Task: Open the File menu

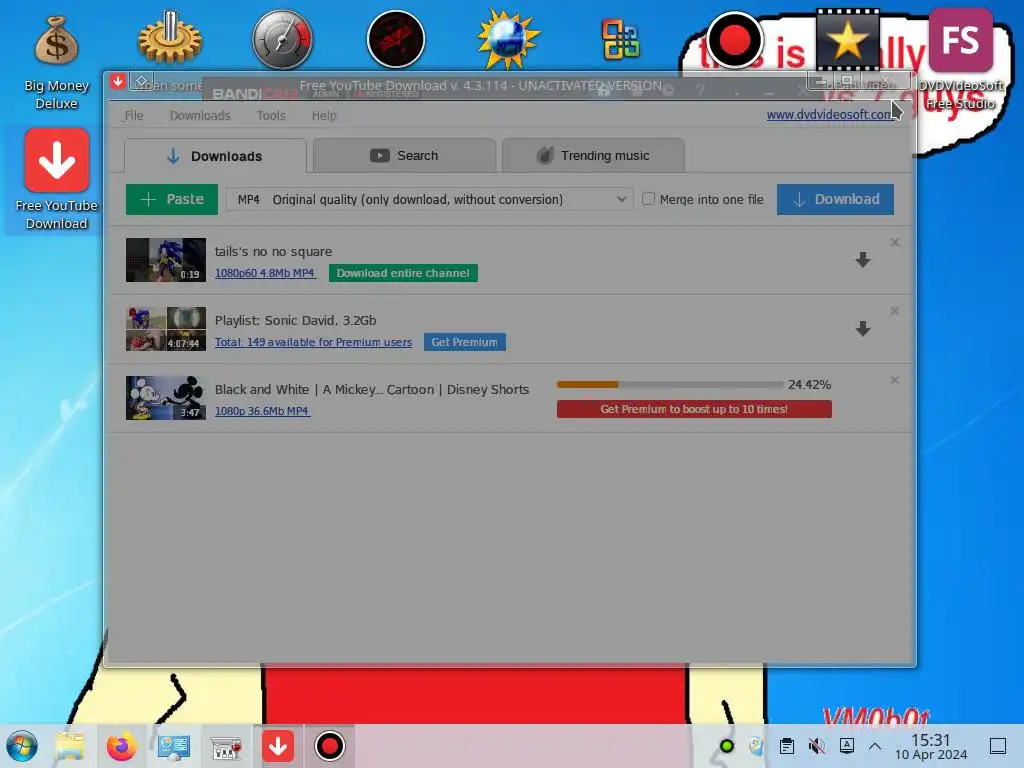Action: (x=133, y=116)
